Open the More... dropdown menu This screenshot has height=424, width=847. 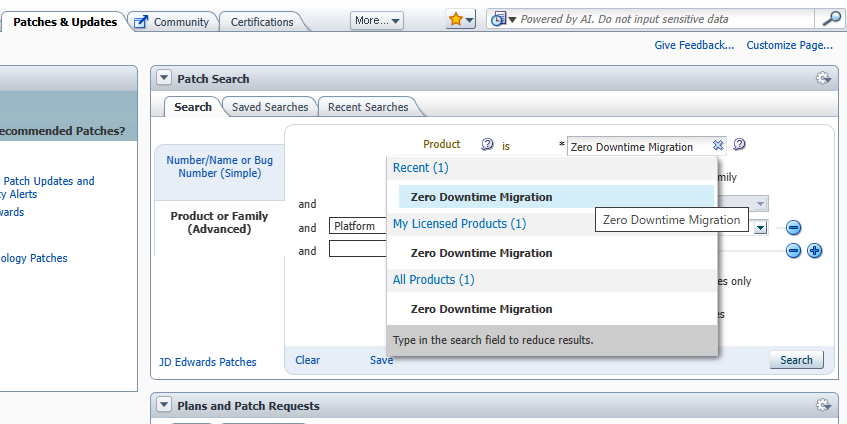377,21
